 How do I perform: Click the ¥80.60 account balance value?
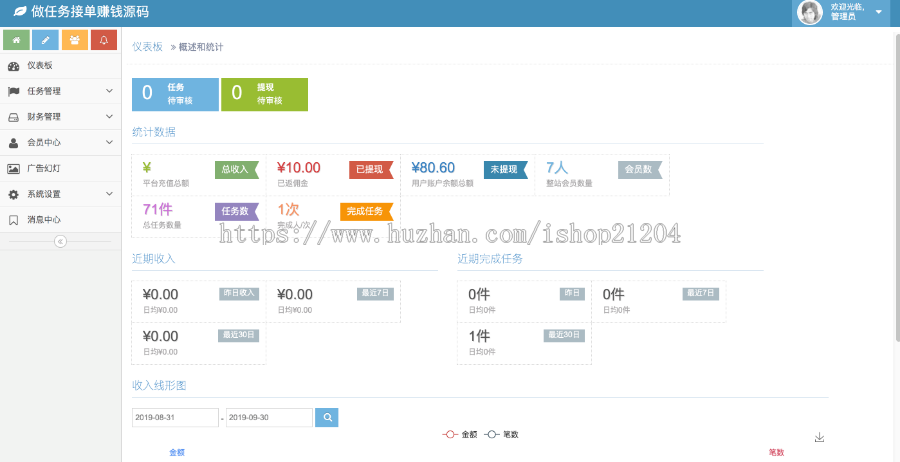click(x=433, y=168)
